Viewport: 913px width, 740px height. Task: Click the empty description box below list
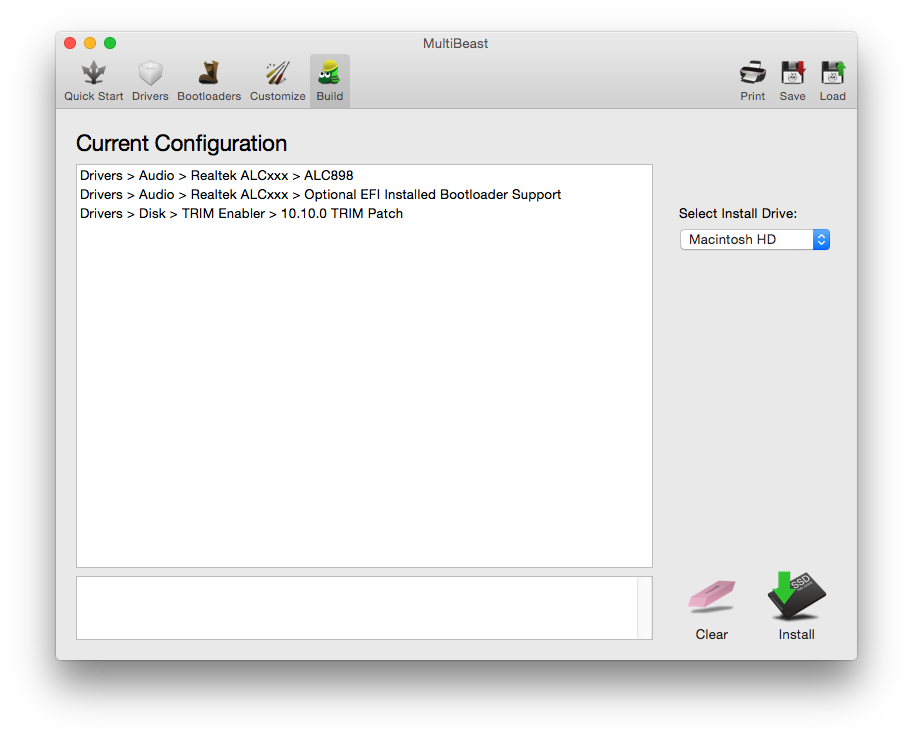coord(356,608)
